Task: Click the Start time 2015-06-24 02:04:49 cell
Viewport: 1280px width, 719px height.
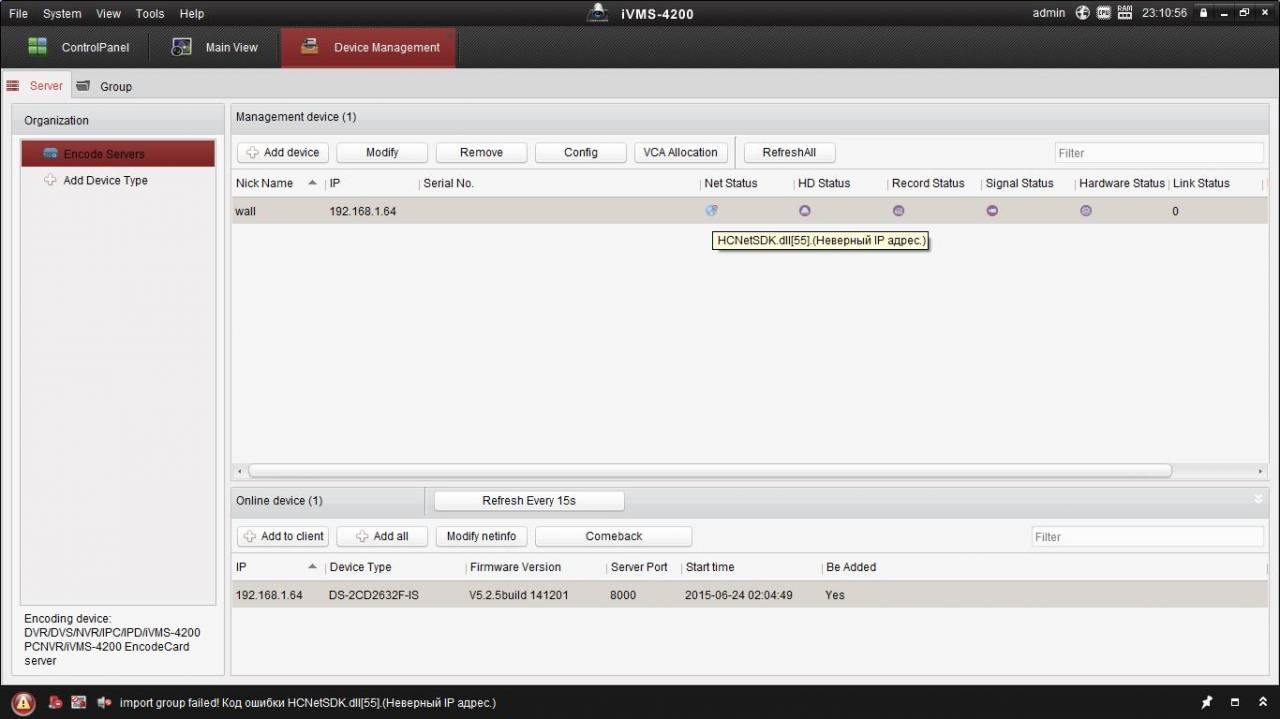Action: [x=739, y=596]
